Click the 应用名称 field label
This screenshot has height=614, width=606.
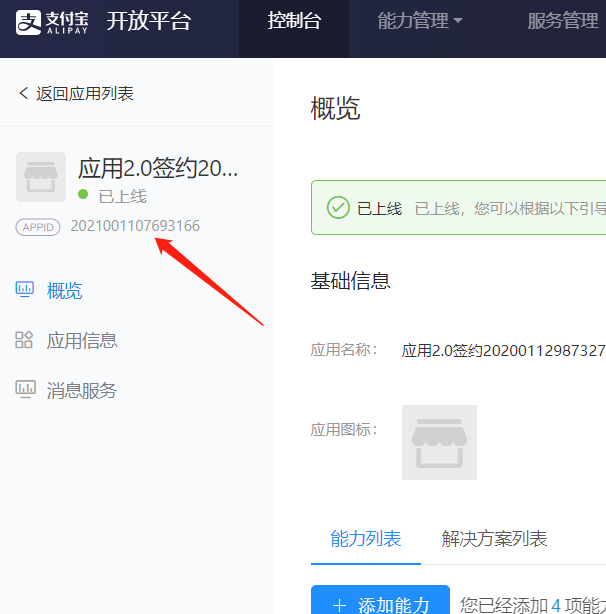tap(344, 350)
